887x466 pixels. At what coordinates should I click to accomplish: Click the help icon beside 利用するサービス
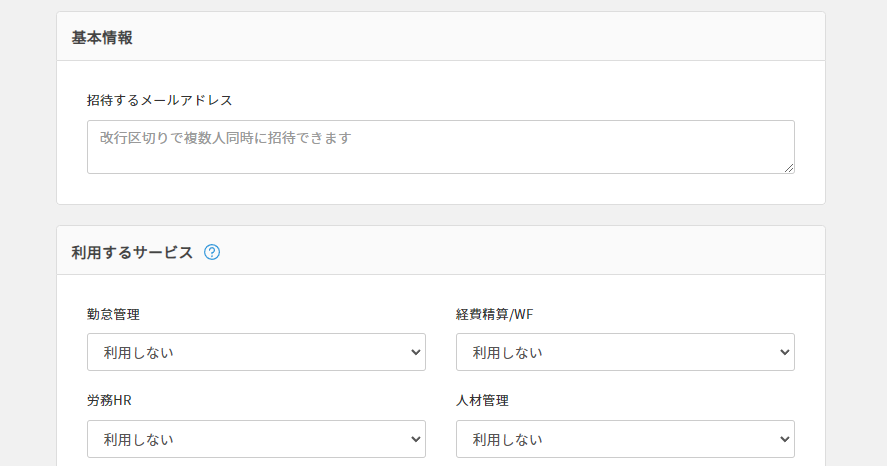212,252
